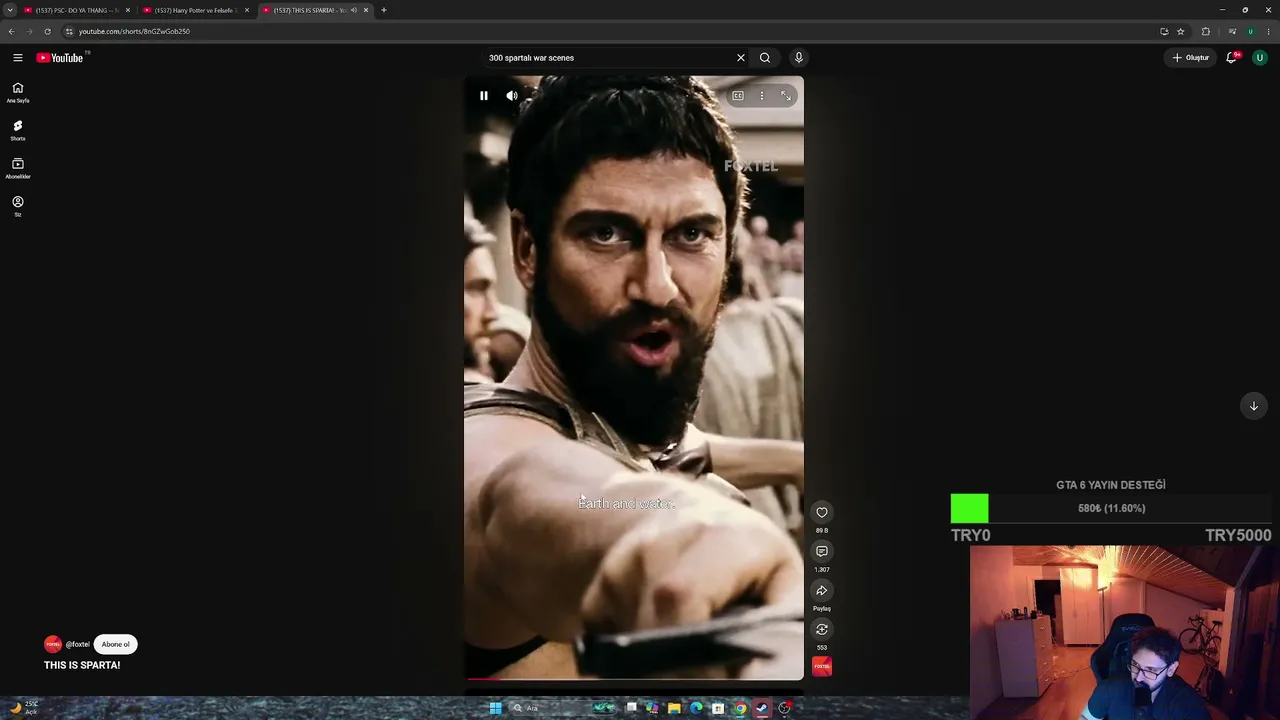Click the Foxtel channel avatar
Screen dimensions: 1280x720
[53, 644]
